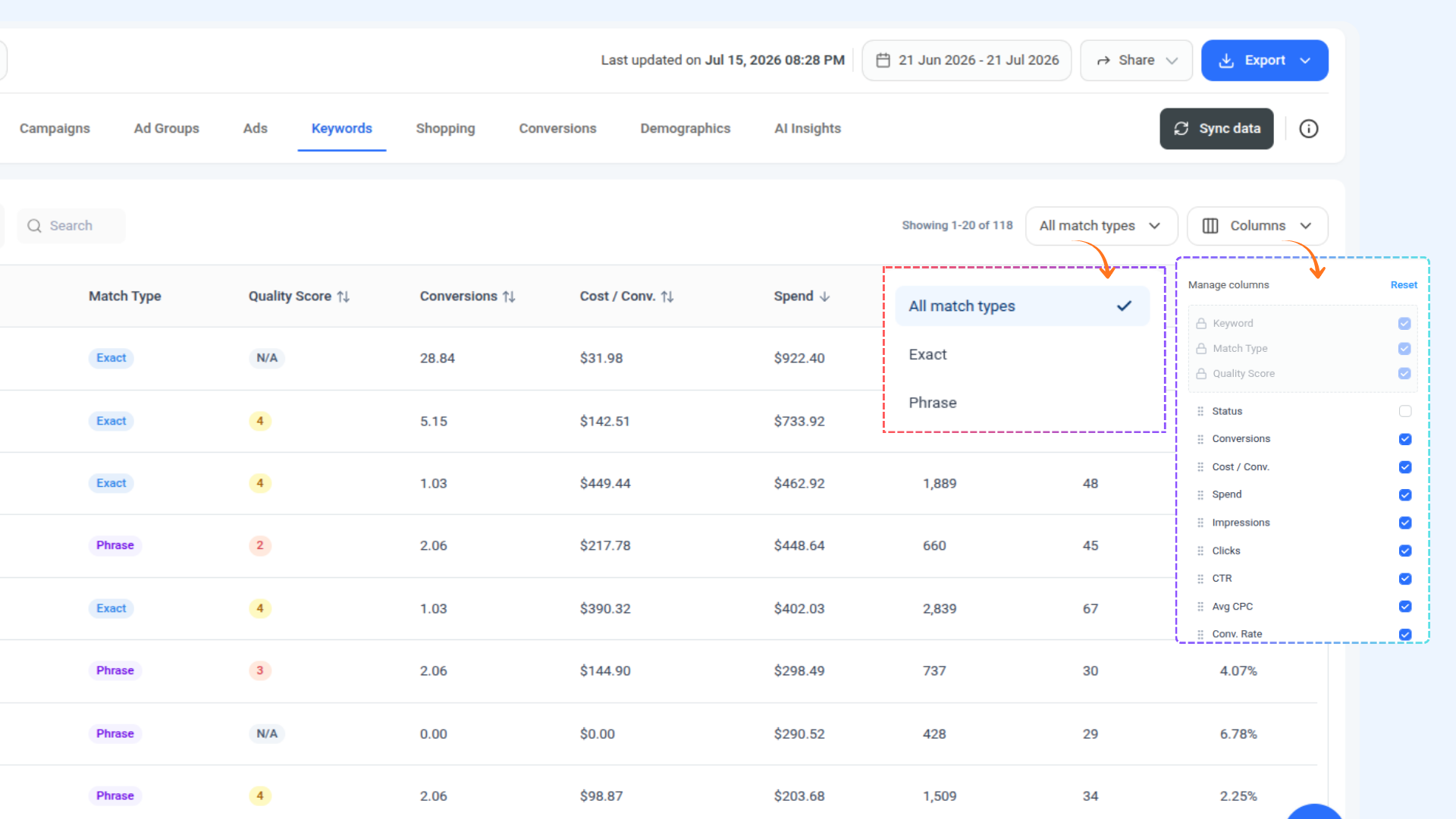The image size is (1456, 819).
Task: Switch to the Campaigns tab
Action: click(55, 128)
